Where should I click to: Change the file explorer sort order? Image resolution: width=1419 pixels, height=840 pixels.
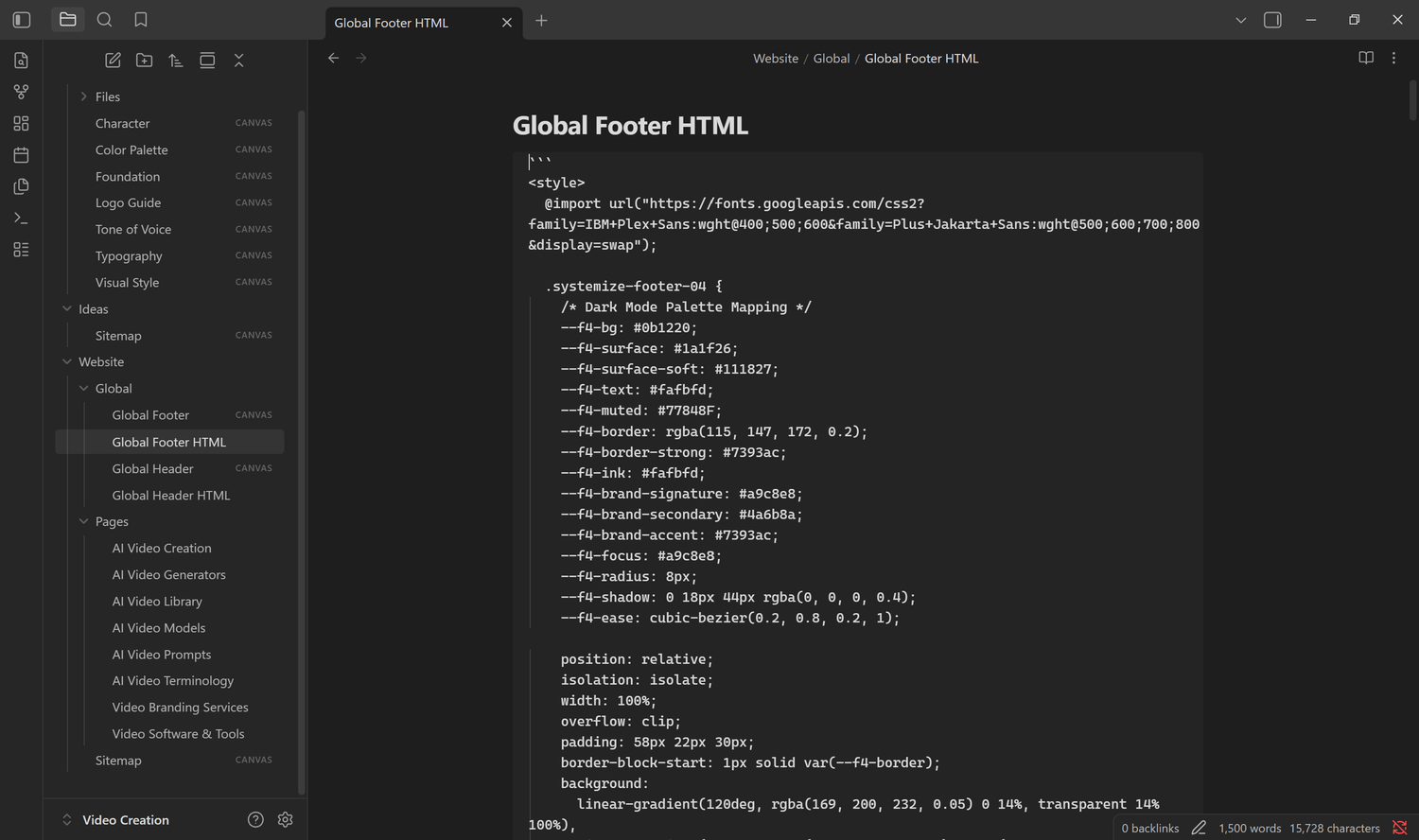[176, 61]
